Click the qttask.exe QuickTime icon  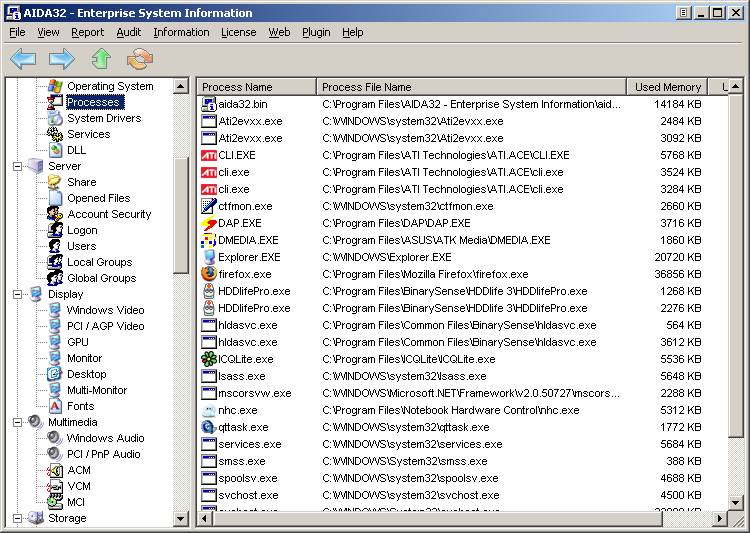point(209,427)
